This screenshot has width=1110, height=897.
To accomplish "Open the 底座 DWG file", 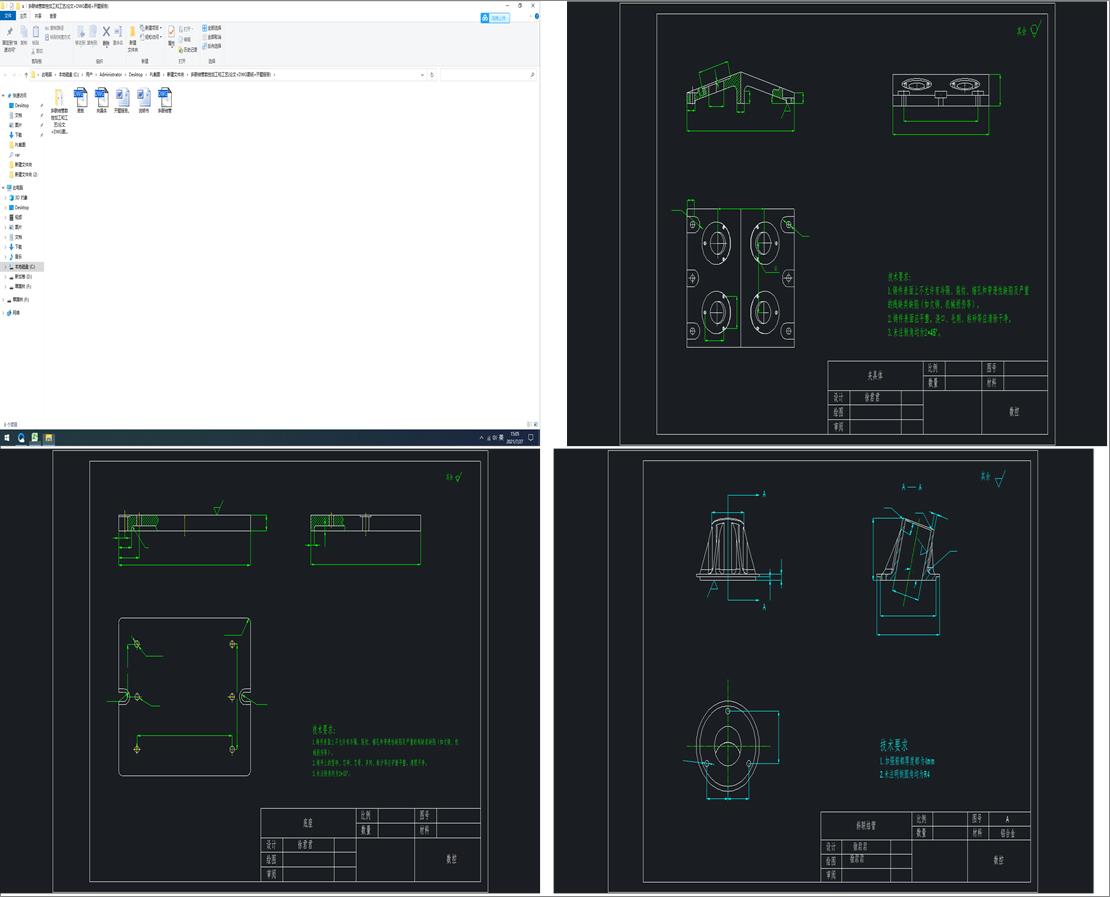I will [81, 100].
